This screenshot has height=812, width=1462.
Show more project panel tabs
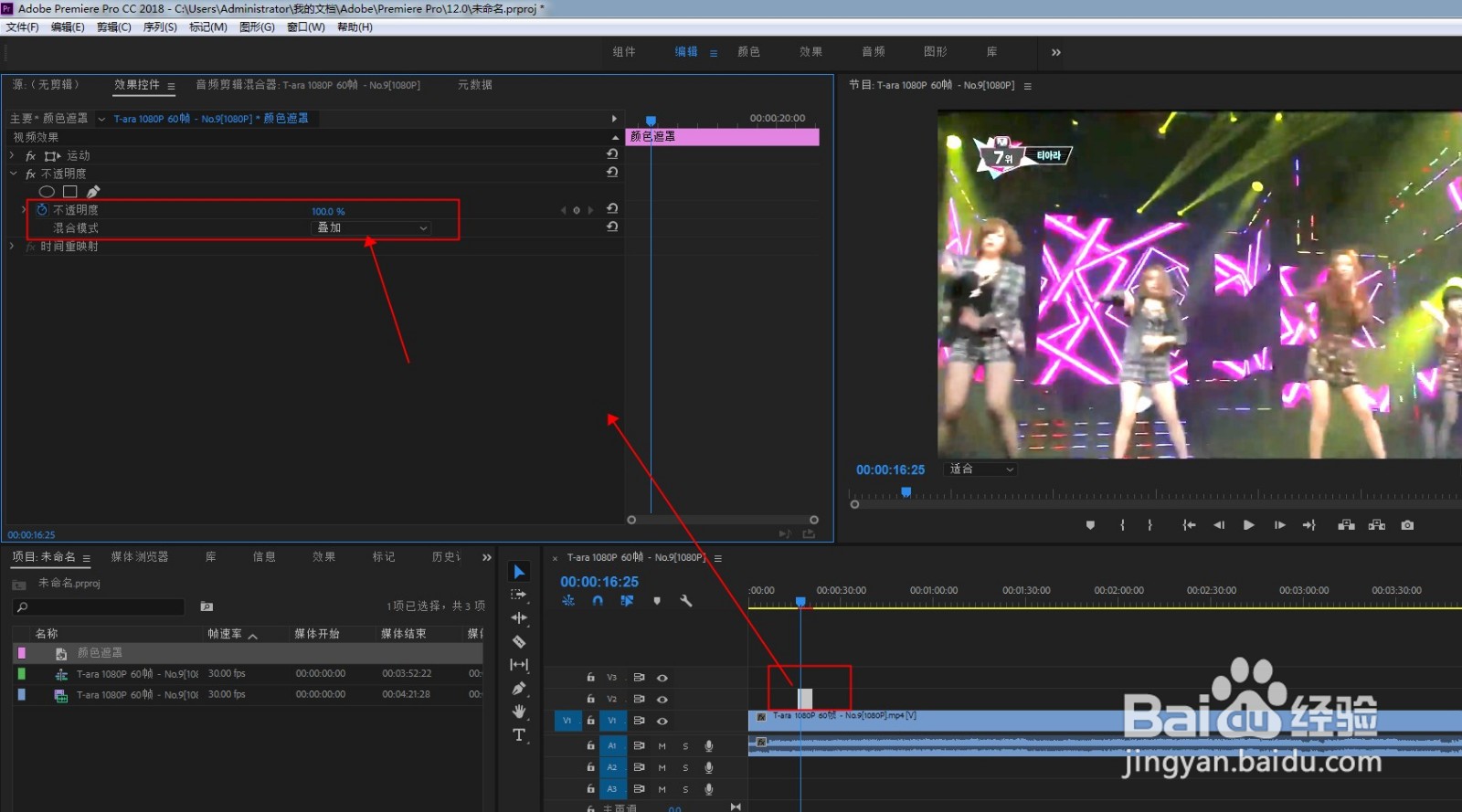pos(487,557)
